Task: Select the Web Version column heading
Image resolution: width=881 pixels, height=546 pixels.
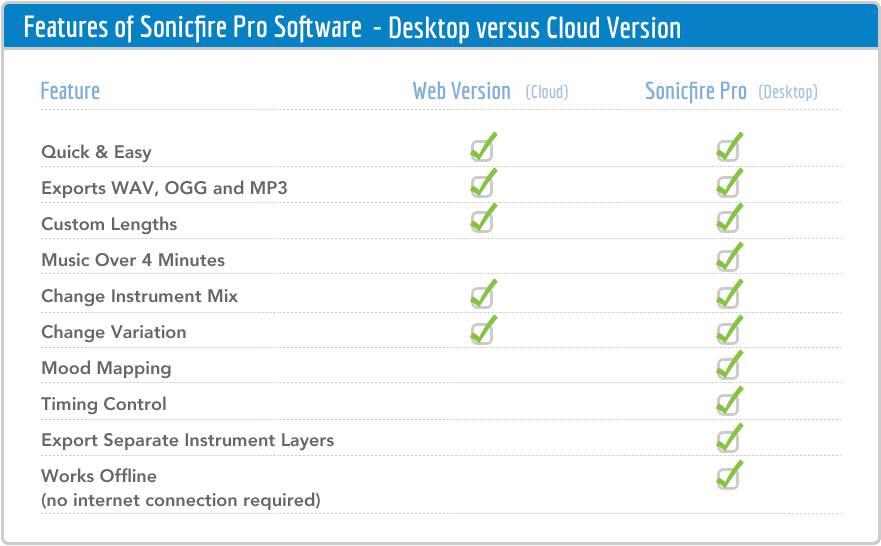Action: coord(490,91)
